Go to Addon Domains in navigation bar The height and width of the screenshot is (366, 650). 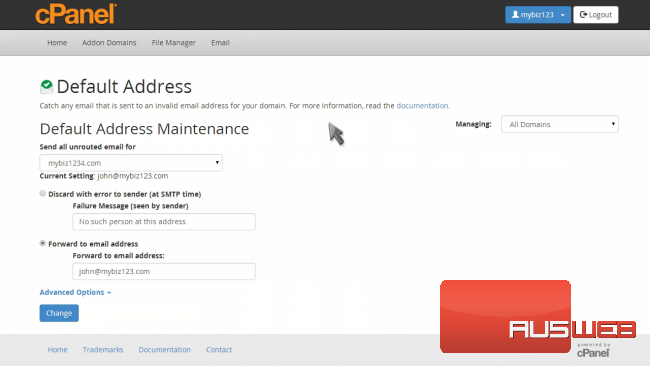[109, 43]
